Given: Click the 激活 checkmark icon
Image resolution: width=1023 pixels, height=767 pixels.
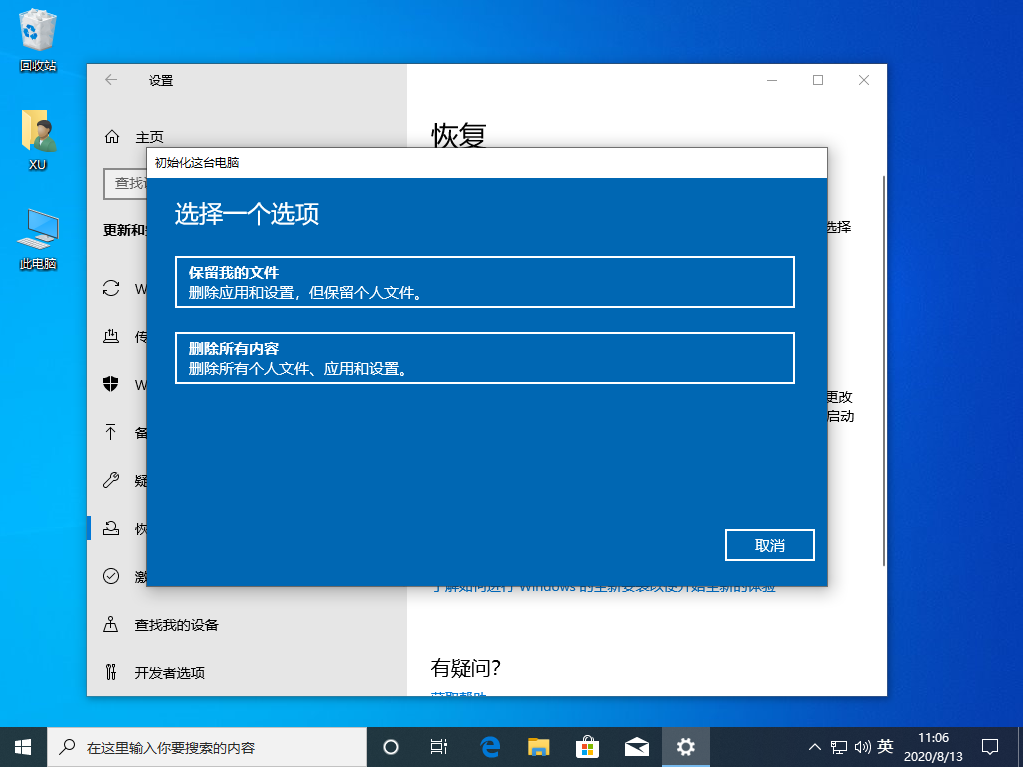Looking at the screenshot, I should click(x=113, y=576).
